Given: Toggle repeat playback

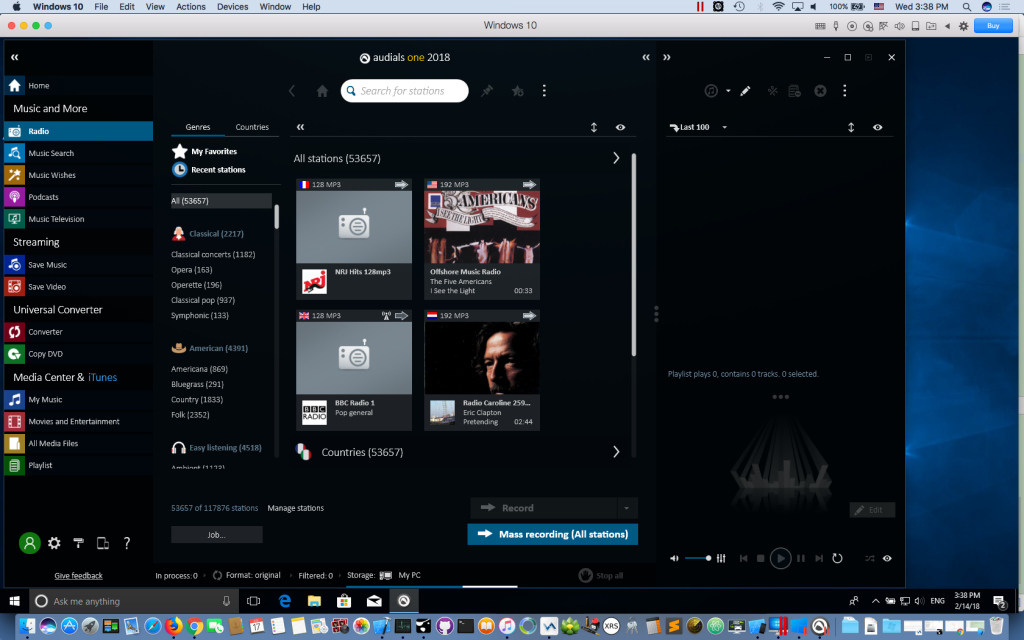Looking at the screenshot, I should (x=837, y=558).
